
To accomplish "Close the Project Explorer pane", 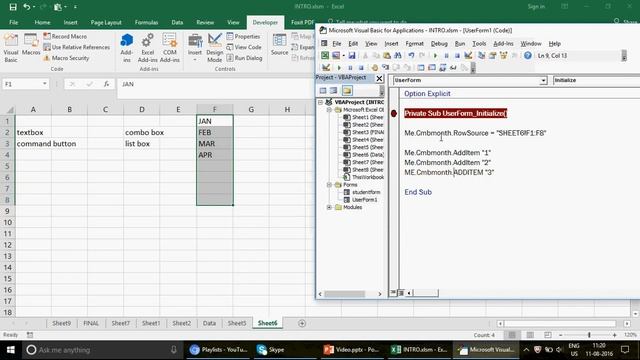I will [x=379, y=78].
